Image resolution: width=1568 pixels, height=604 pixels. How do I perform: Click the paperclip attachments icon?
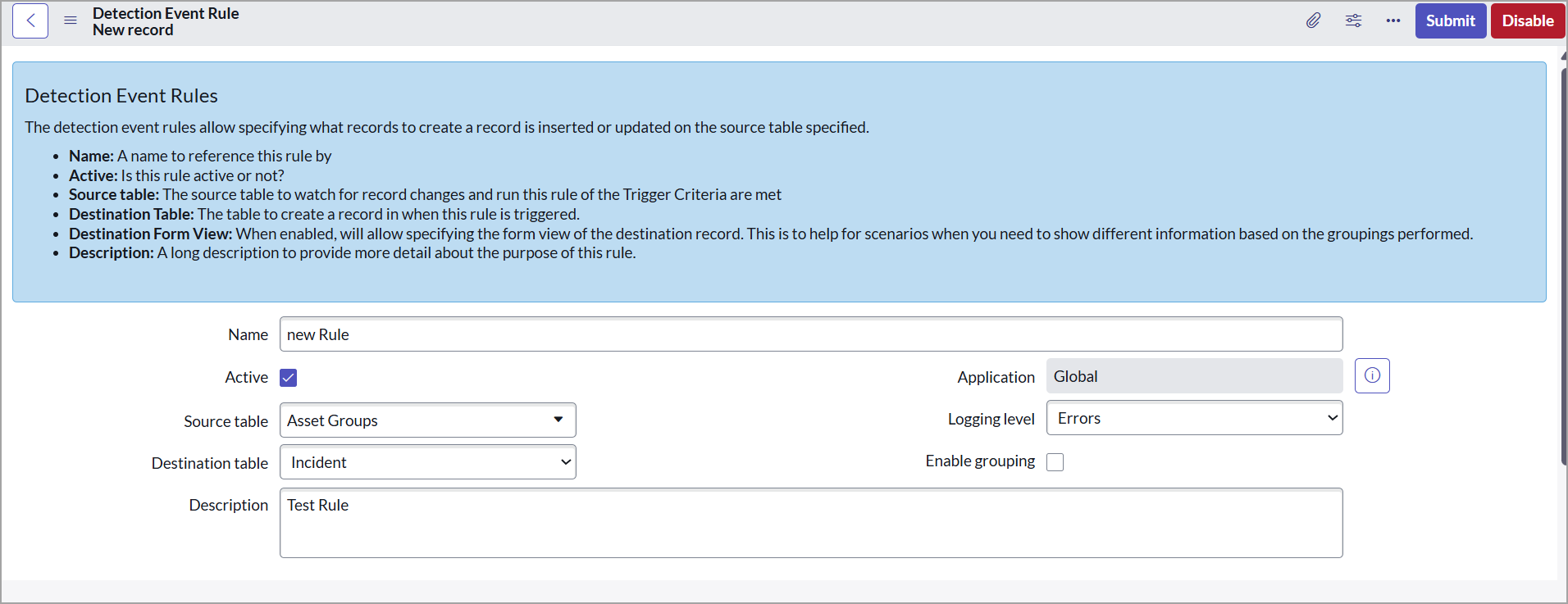click(1313, 21)
